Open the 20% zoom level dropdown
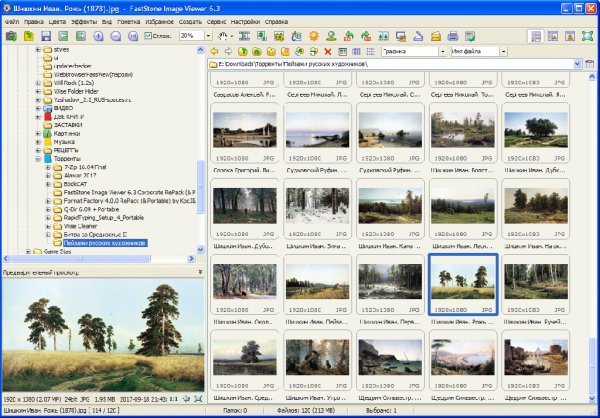The height and width of the screenshot is (418, 600). 208,36
